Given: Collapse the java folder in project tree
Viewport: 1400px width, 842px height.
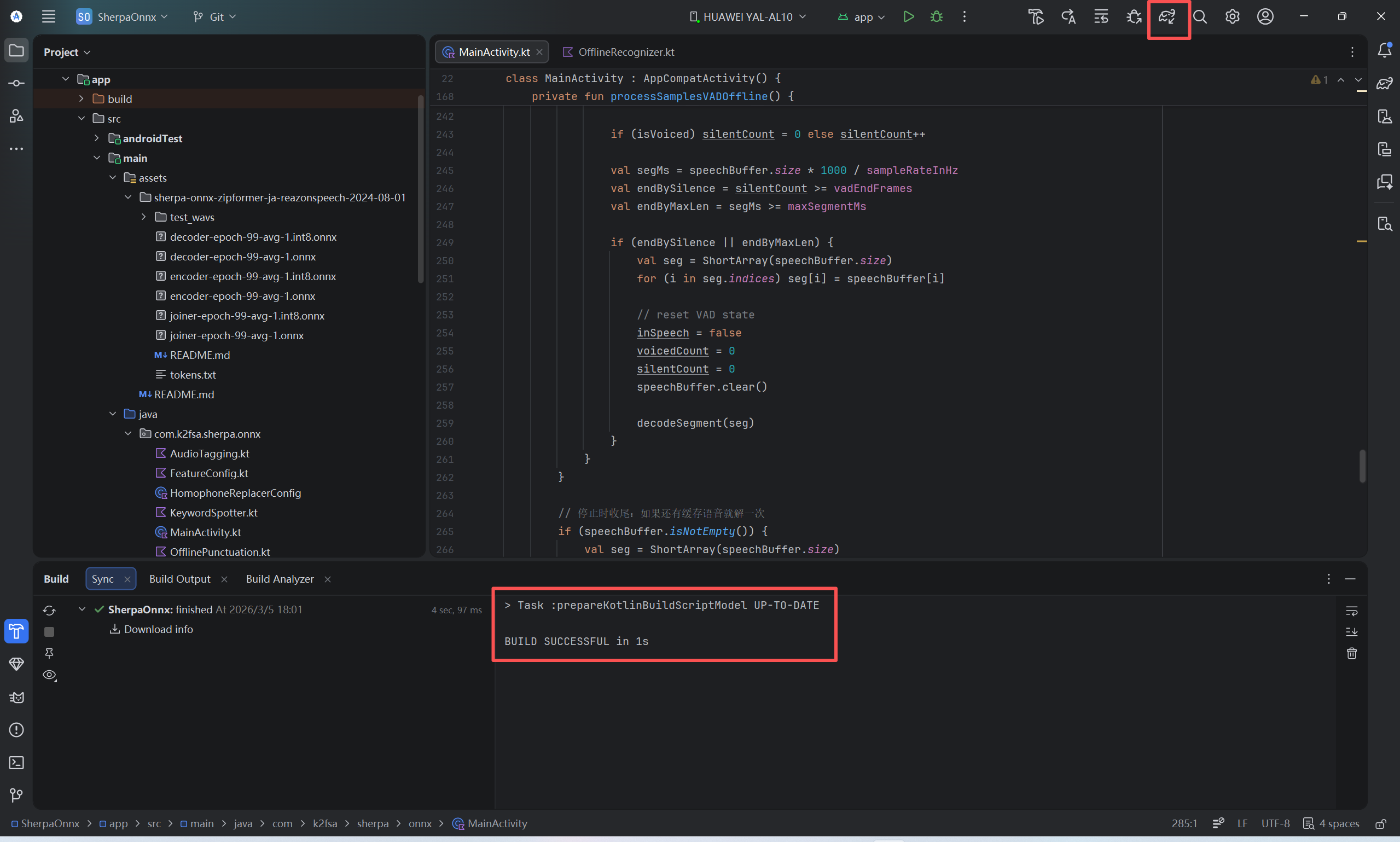Looking at the screenshot, I should coord(113,414).
